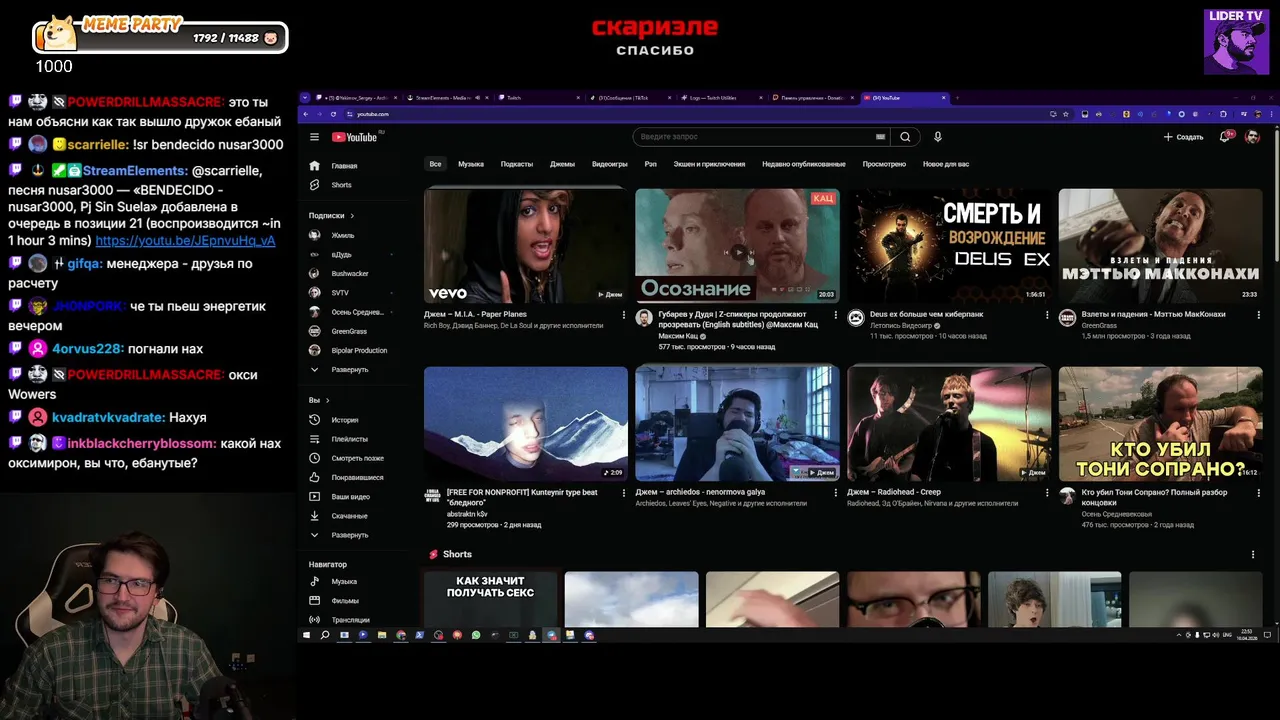Open options menu for Radiohead Creep video
Image resolution: width=1280 pixels, height=720 pixels.
[1047, 492]
